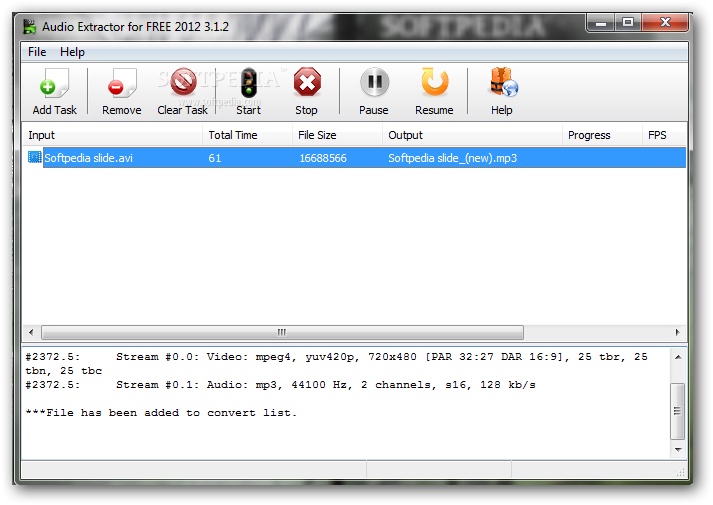Open the File menu
This screenshot has width=713, height=505.
click(37, 52)
